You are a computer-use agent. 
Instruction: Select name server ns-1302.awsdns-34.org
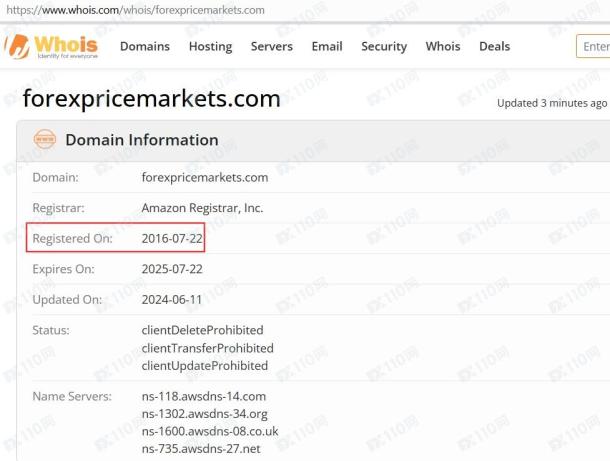pos(205,414)
